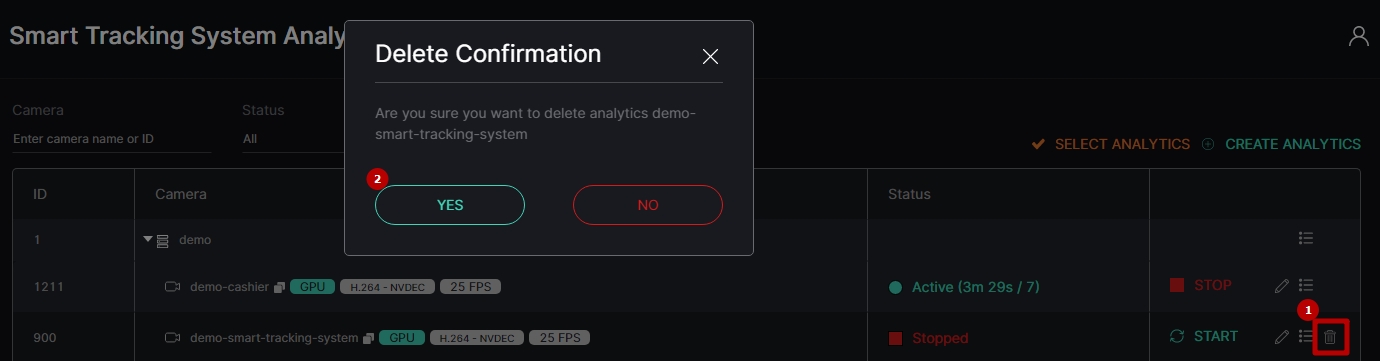Confirm deletion with YES
Screen dimensions: 1380x361
coord(450,205)
